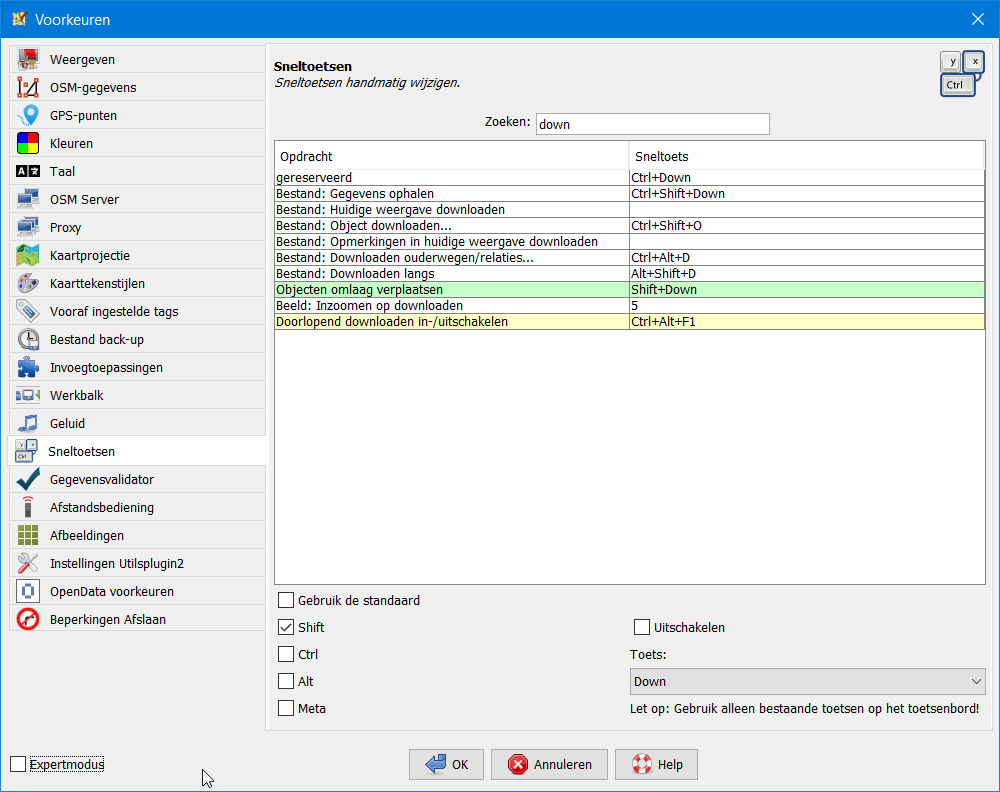Select the Objecten omlaag verplaatsen row
The height and width of the screenshot is (792, 1000).
[450, 290]
